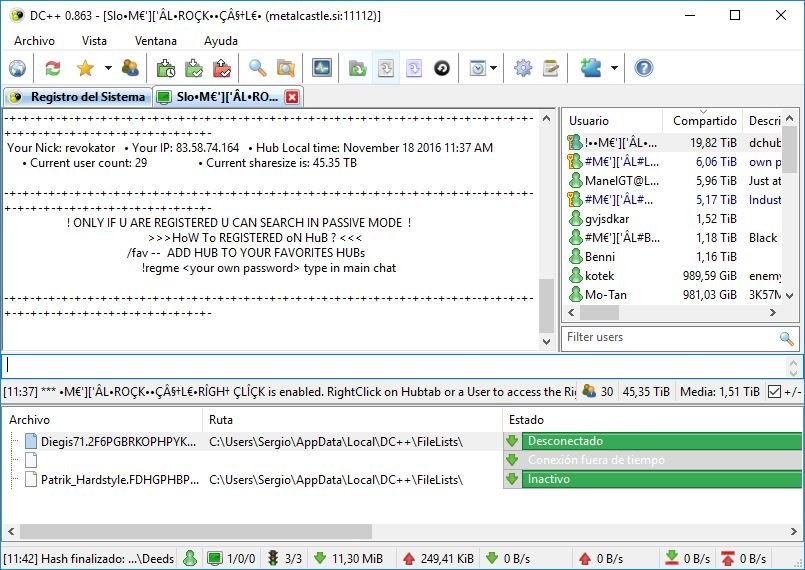Click the Reconnect red-green arrows icon
The height and width of the screenshot is (570, 805).
(52, 68)
